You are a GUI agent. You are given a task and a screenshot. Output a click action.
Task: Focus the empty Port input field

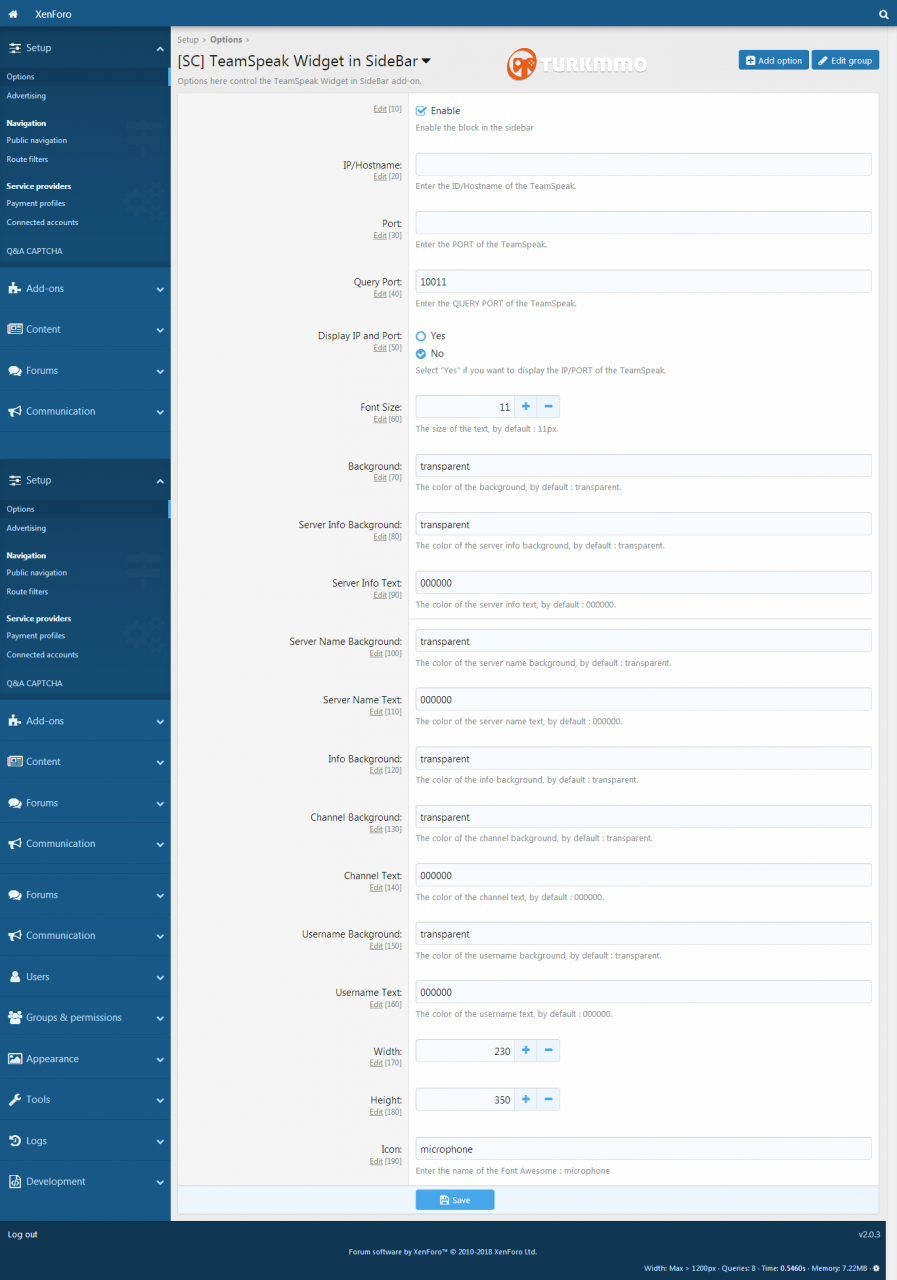[x=643, y=223]
